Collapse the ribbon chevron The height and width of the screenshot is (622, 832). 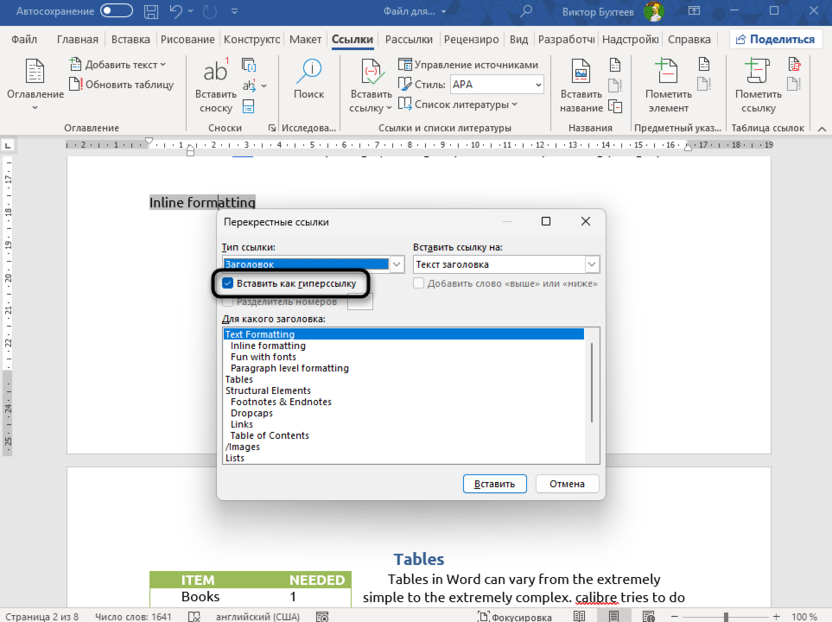822,128
